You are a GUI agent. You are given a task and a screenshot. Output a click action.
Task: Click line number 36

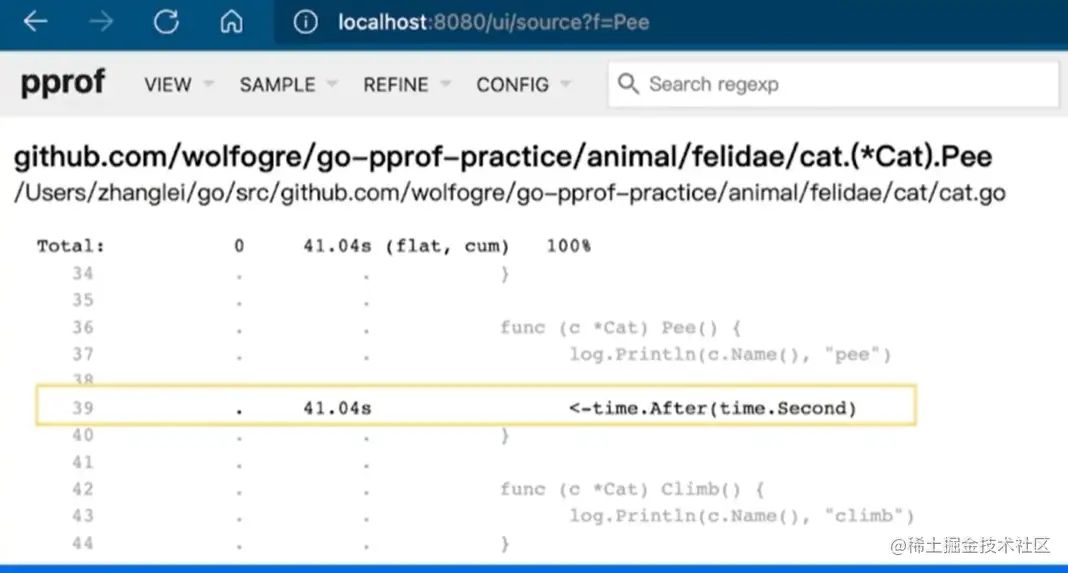pyautogui.click(x=82, y=327)
